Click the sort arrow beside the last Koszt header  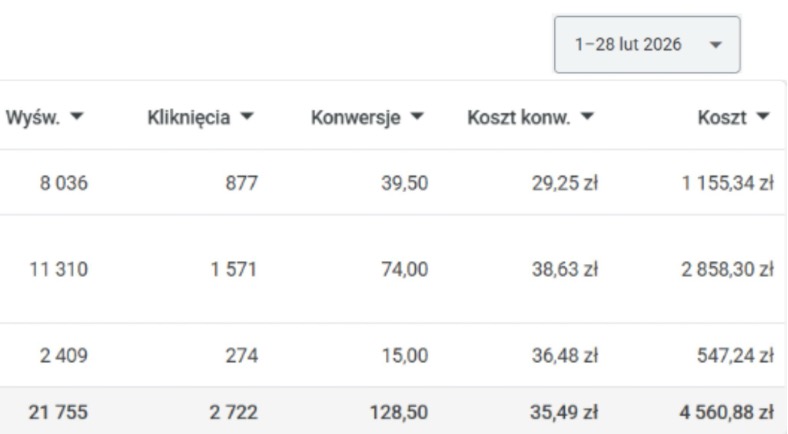coord(765,119)
